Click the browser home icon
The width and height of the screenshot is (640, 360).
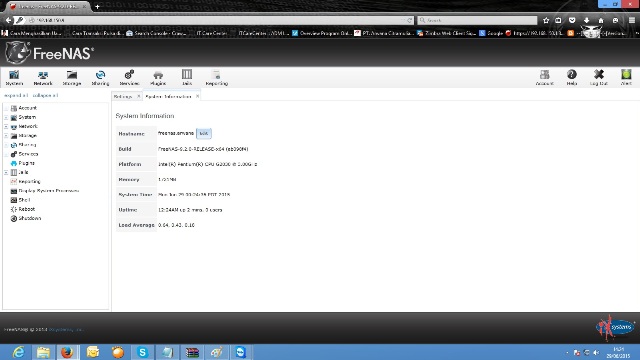(601, 20)
